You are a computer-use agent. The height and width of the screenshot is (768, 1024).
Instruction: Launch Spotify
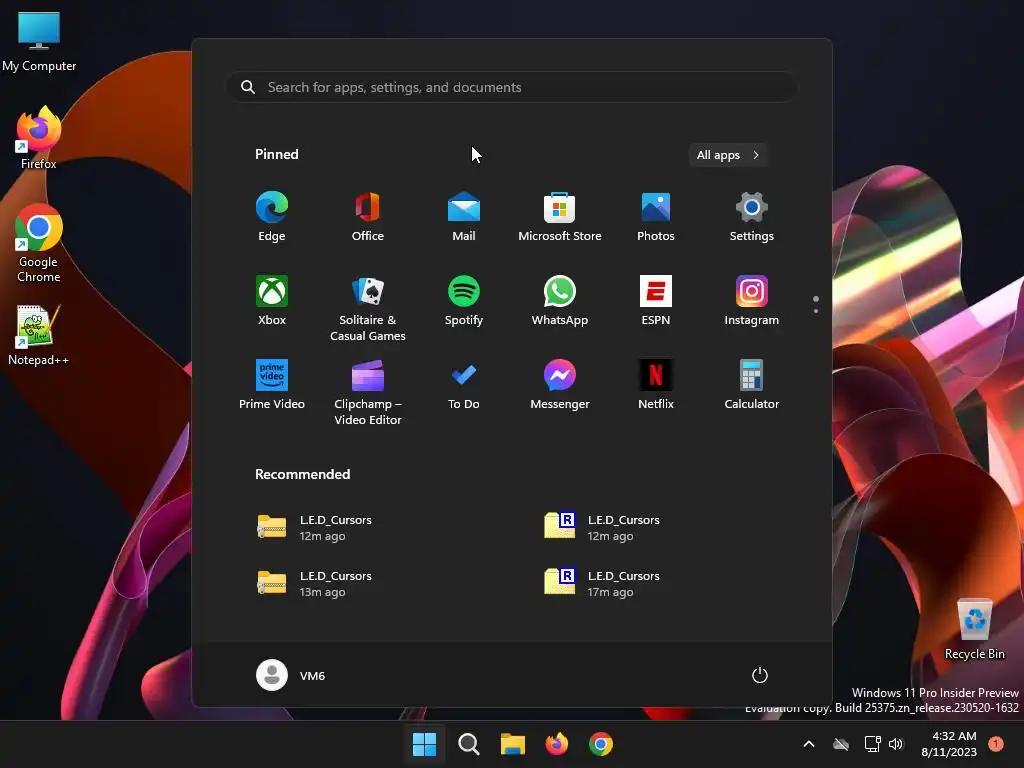pos(464,300)
